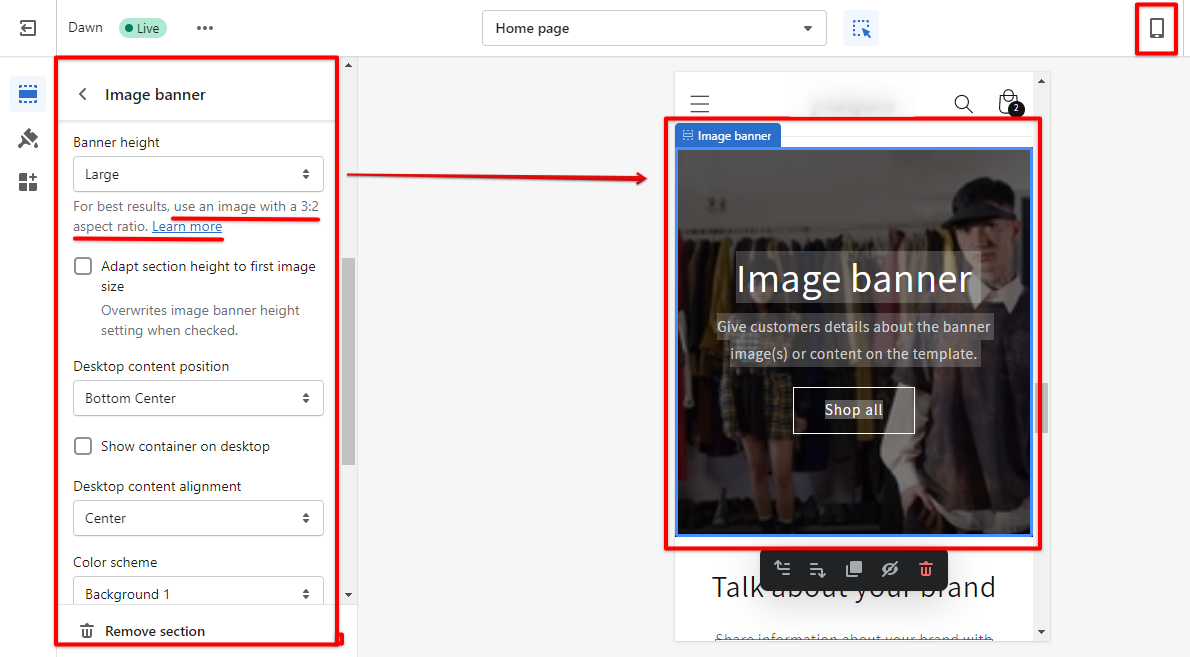Open the Home page template selector

click(654, 28)
